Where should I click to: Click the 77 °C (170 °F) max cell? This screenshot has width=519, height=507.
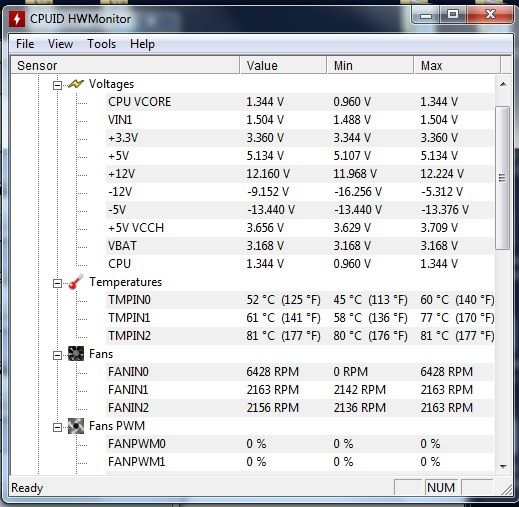[x=457, y=318]
